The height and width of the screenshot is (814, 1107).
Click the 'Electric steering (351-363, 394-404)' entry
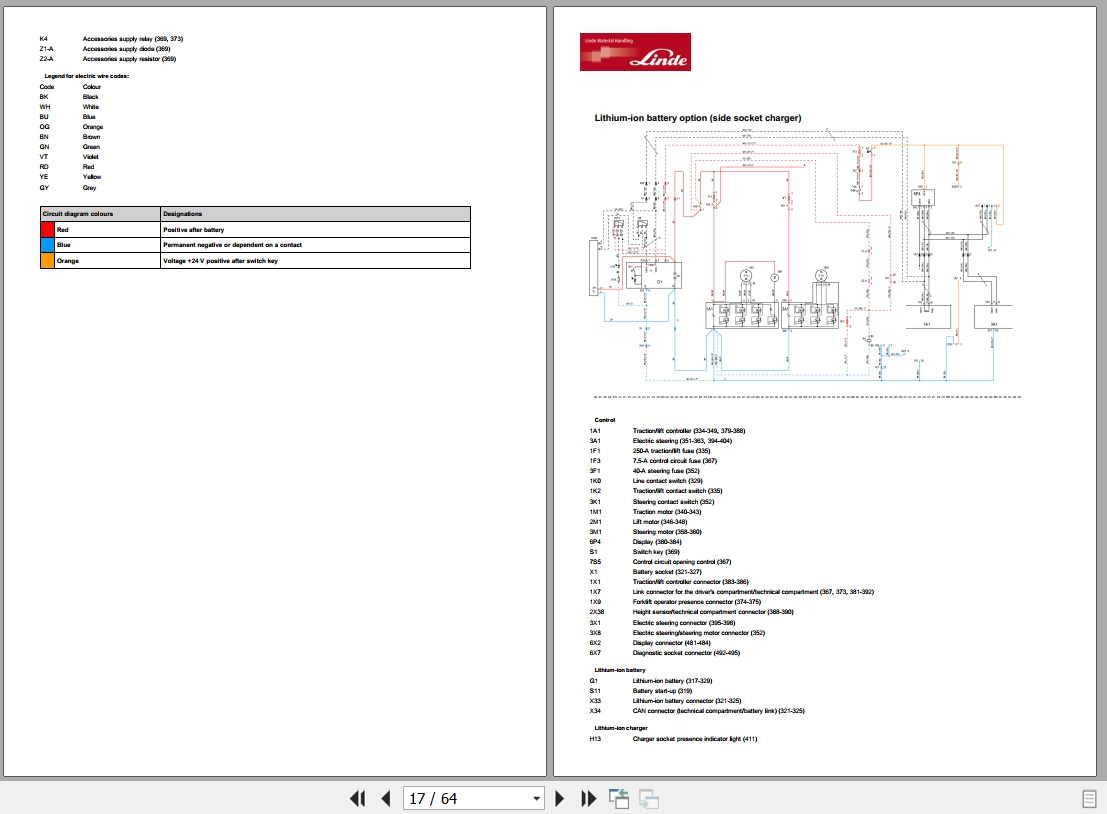pos(682,441)
